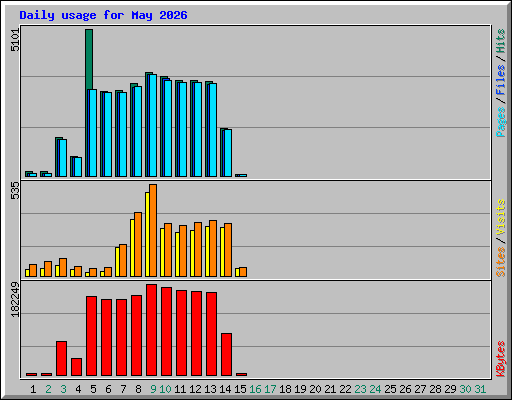The height and width of the screenshot is (400, 512).
Task: Select the cyan pages bar for day 9
Action: (x=153, y=125)
